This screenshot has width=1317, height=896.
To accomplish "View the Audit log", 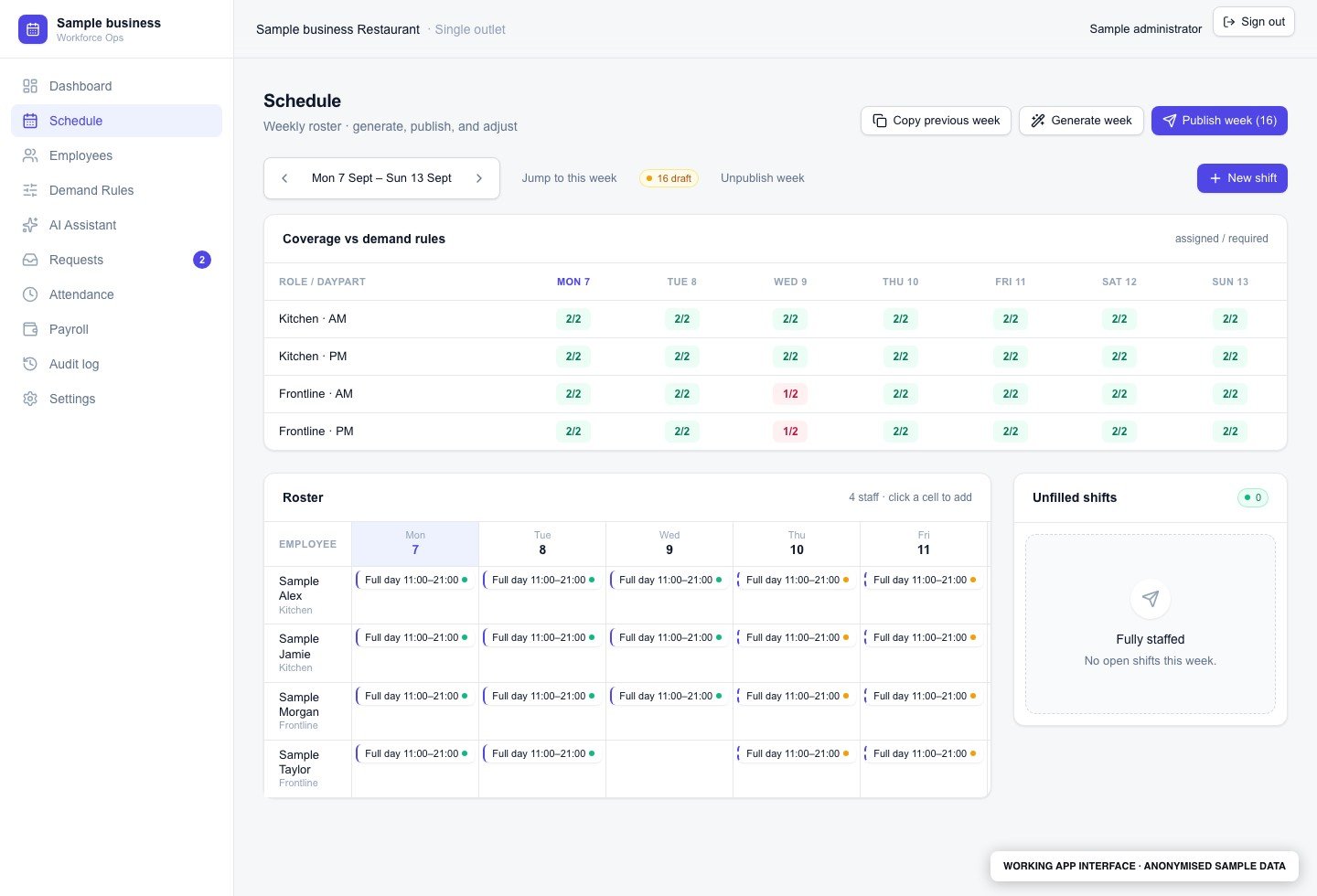I will [117, 364].
